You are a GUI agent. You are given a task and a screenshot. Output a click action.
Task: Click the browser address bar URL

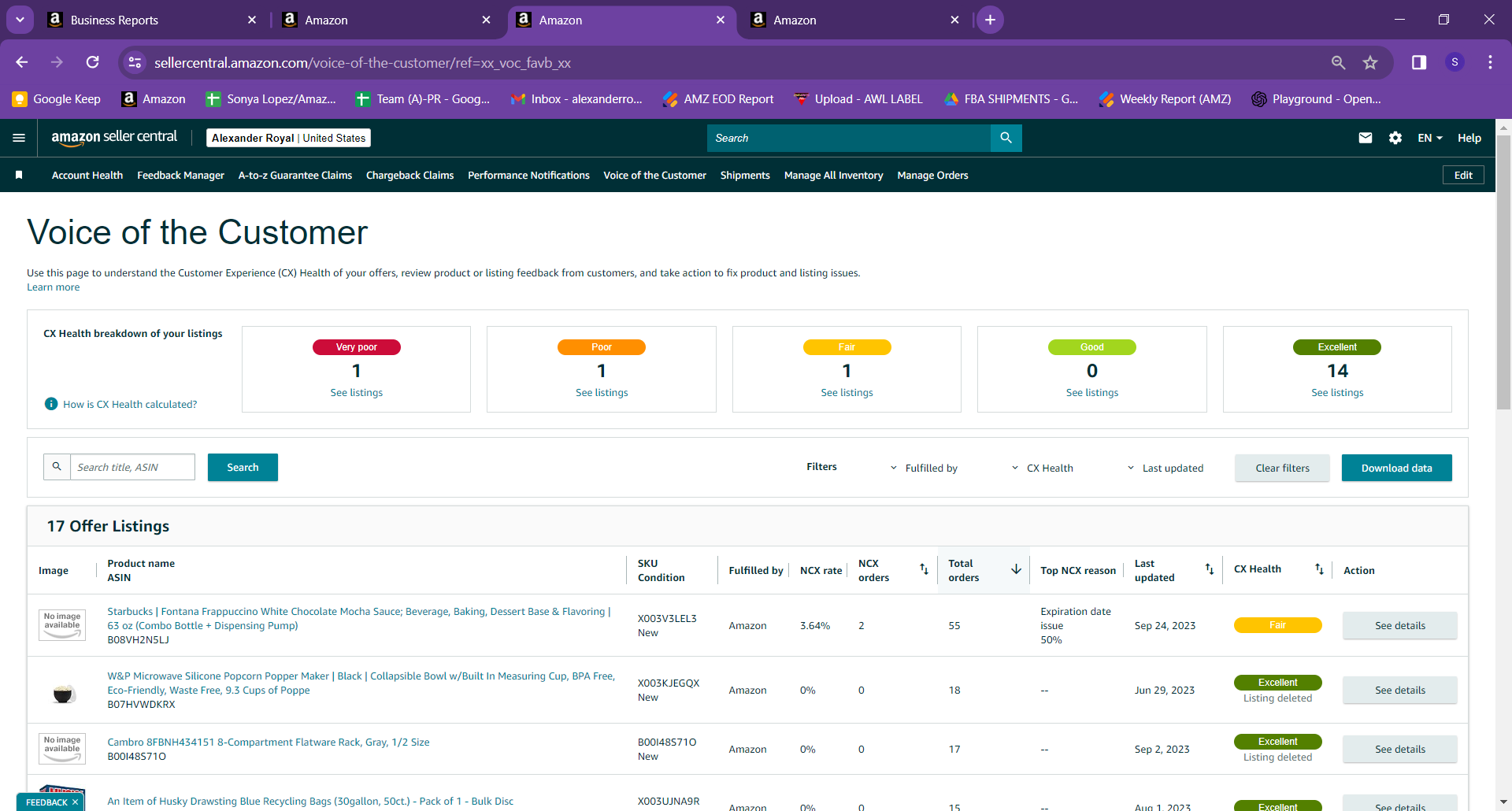(362, 62)
